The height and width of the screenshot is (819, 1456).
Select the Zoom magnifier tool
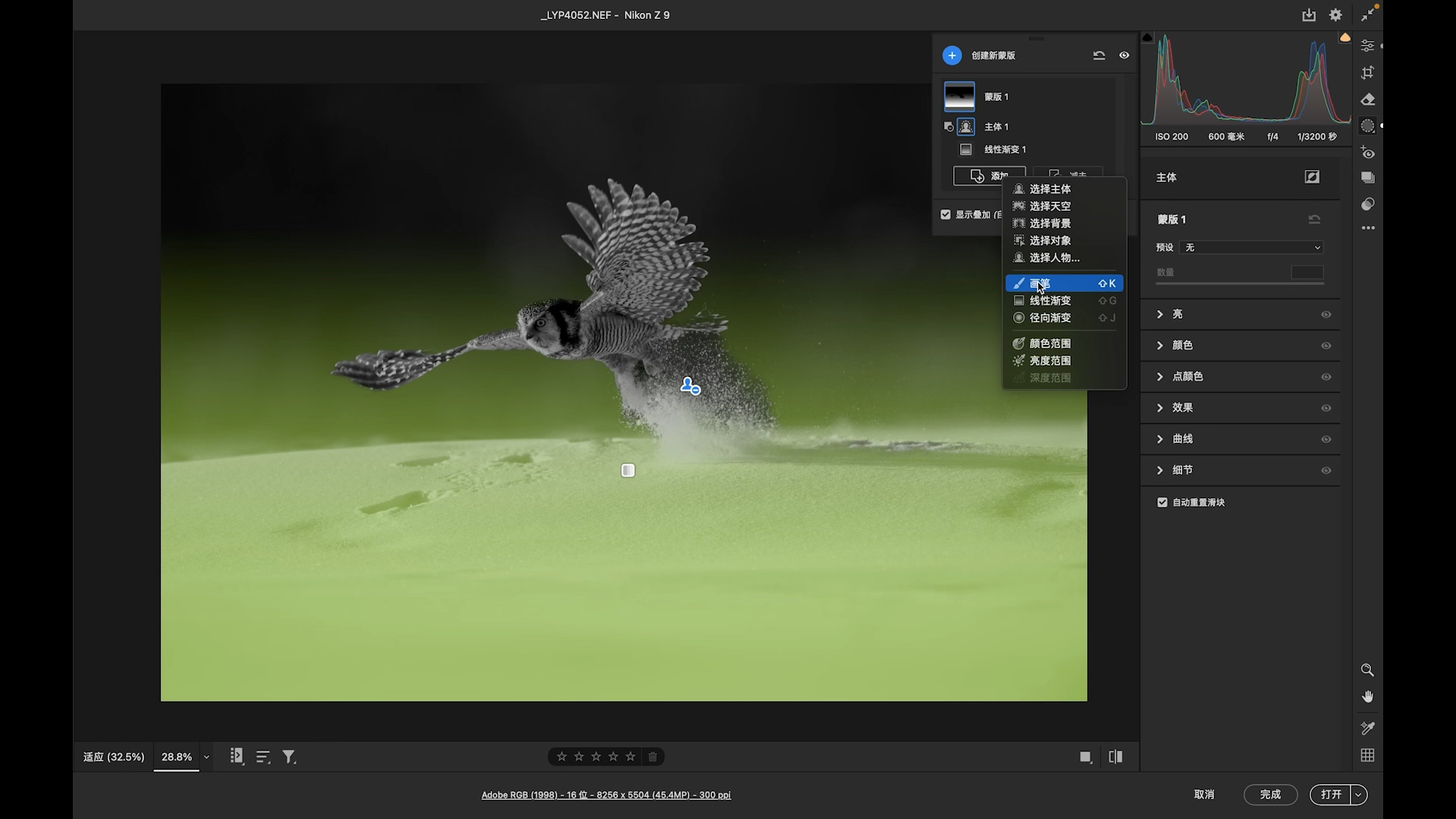tap(1367, 670)
